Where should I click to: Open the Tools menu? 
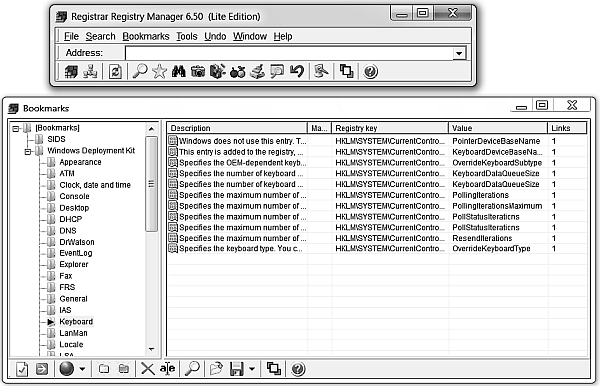pyautogui.click(x=187, y=36)
